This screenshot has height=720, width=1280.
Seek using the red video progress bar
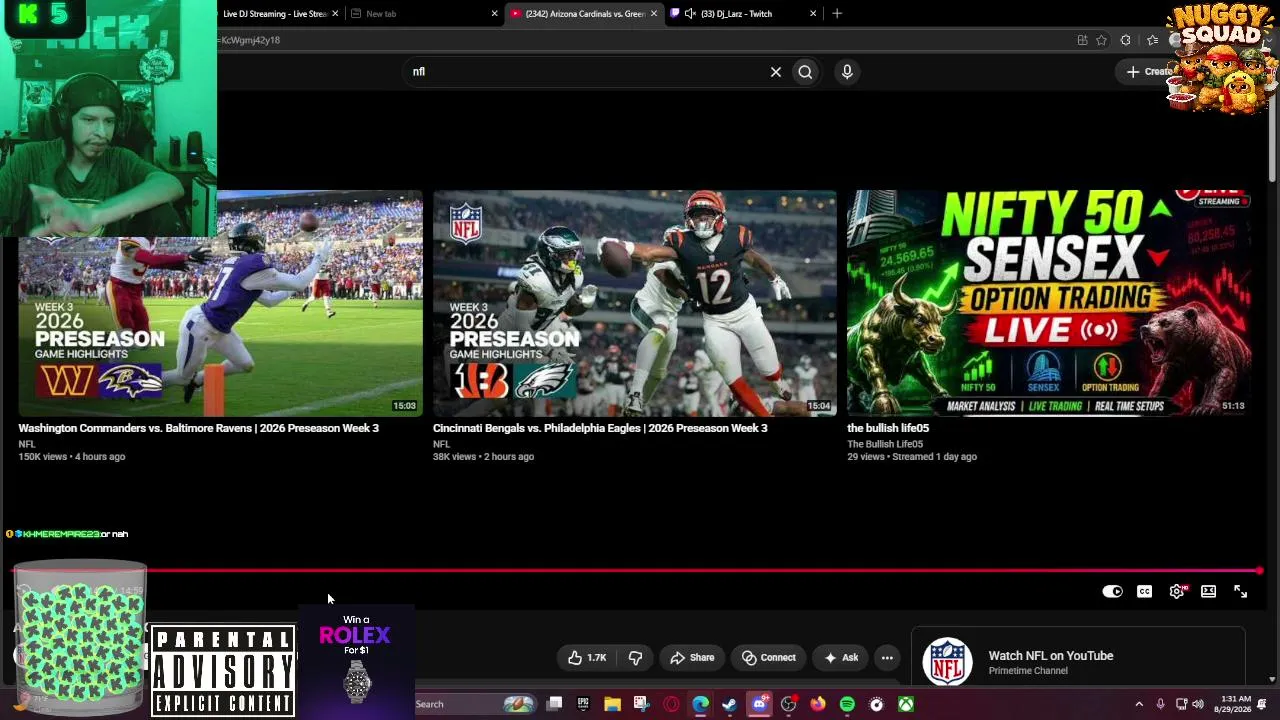638,571
